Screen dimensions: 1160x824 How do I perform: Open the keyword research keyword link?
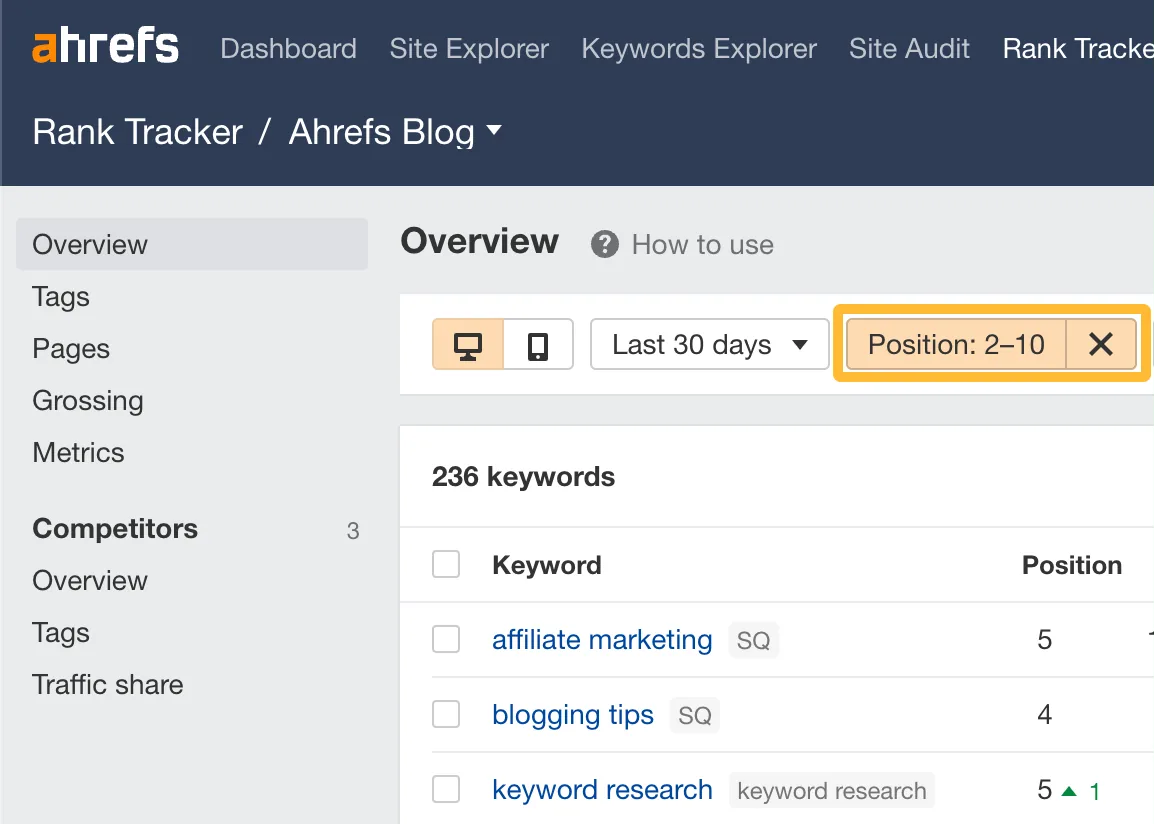[x=602, y=789]
